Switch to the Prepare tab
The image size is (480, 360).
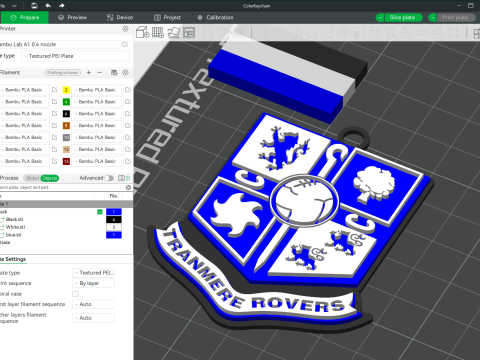coord(25,17)
